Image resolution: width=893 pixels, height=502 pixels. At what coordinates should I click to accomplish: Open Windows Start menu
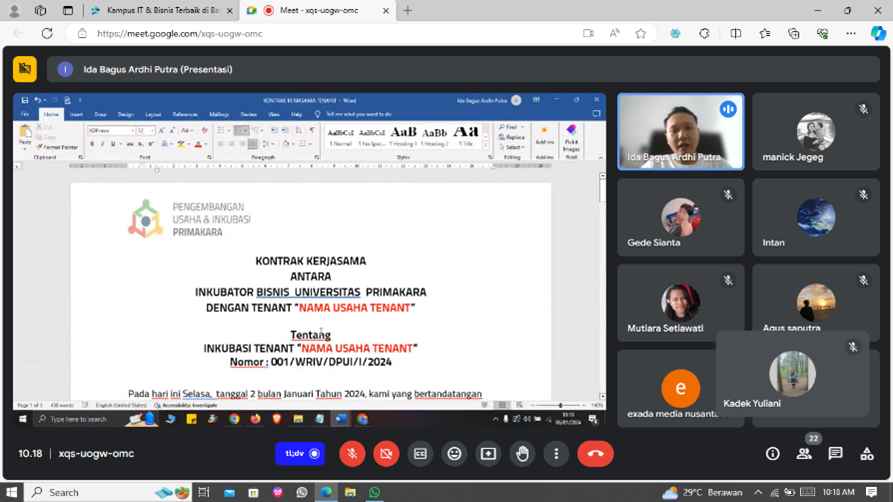(11, 492)
